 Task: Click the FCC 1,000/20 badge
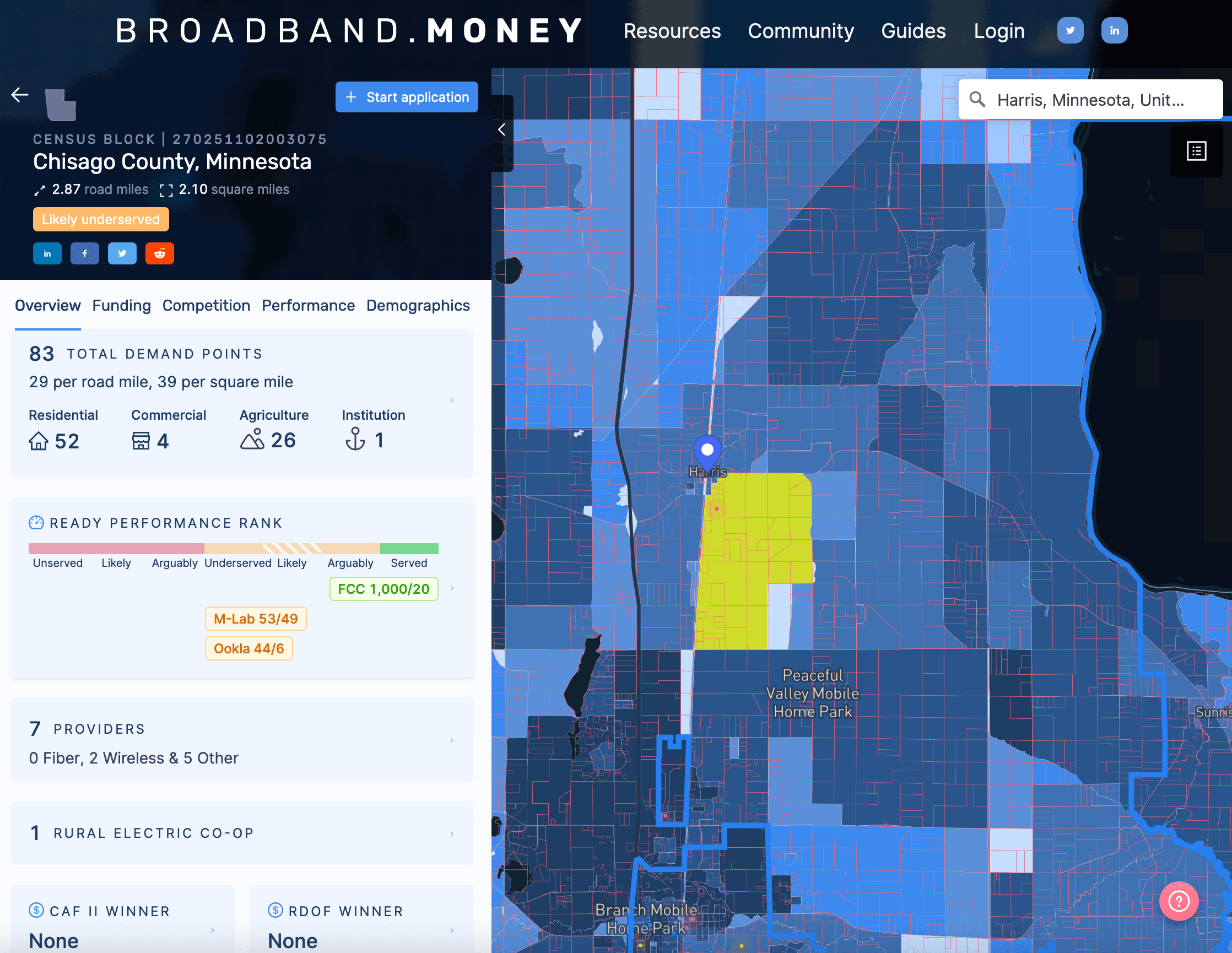coord(383,589)
